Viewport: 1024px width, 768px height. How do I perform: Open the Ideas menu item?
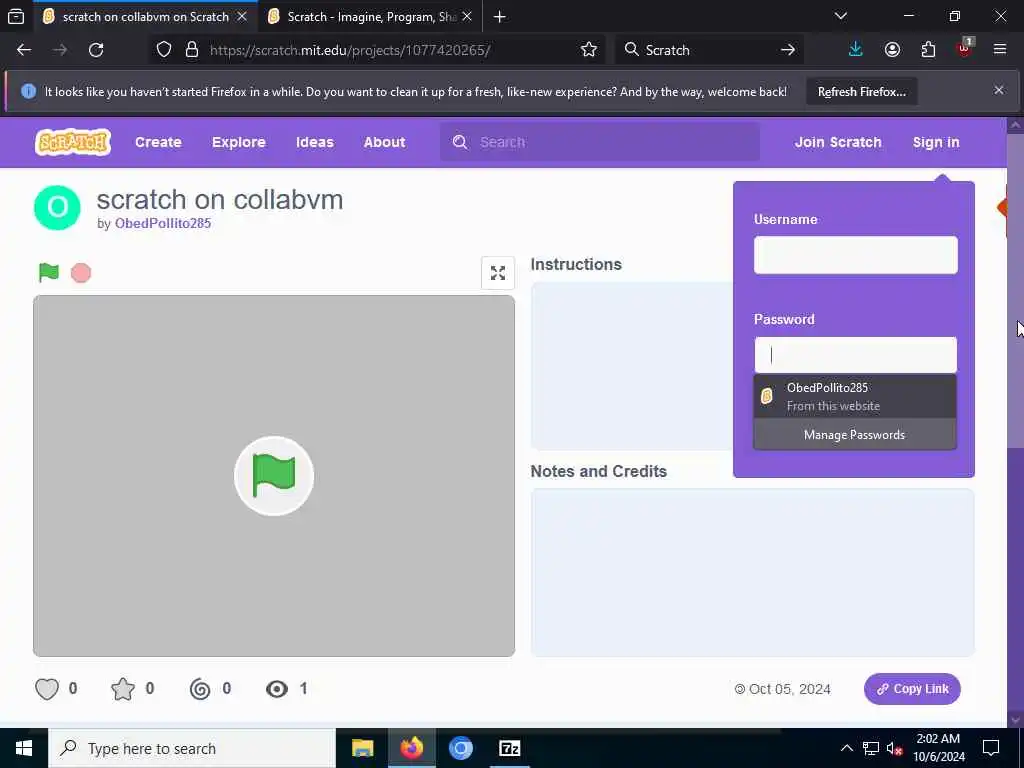pyautogui.click(x=315, y=142)
